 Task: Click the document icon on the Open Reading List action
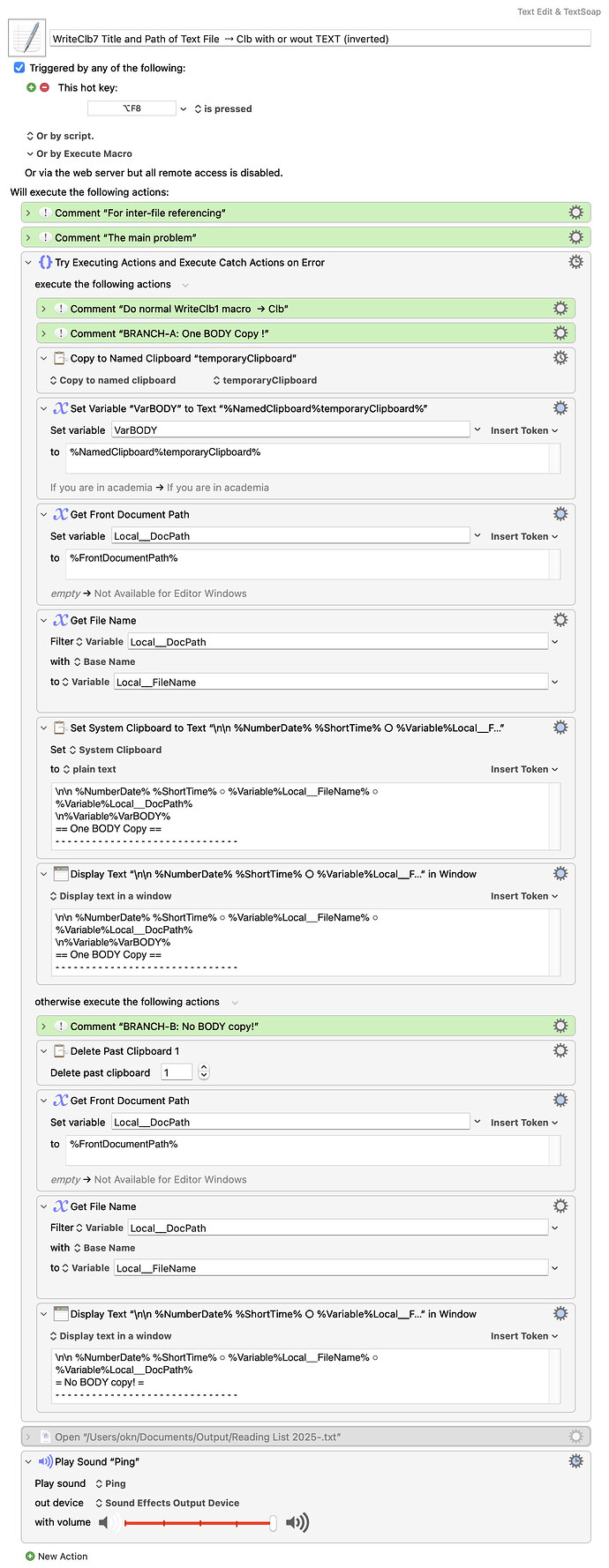tap(44, 1436)
